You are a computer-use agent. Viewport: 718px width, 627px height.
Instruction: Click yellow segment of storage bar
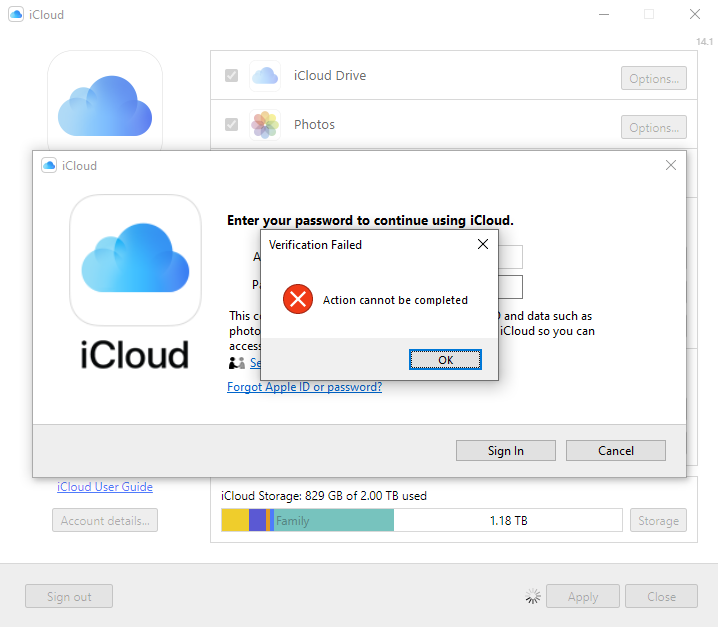235,520
